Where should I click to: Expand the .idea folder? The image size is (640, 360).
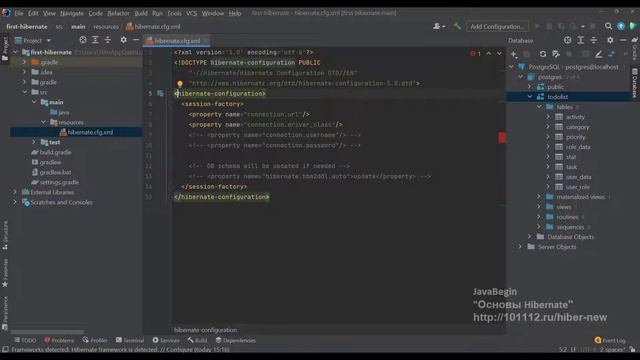(x=24, y=72)
